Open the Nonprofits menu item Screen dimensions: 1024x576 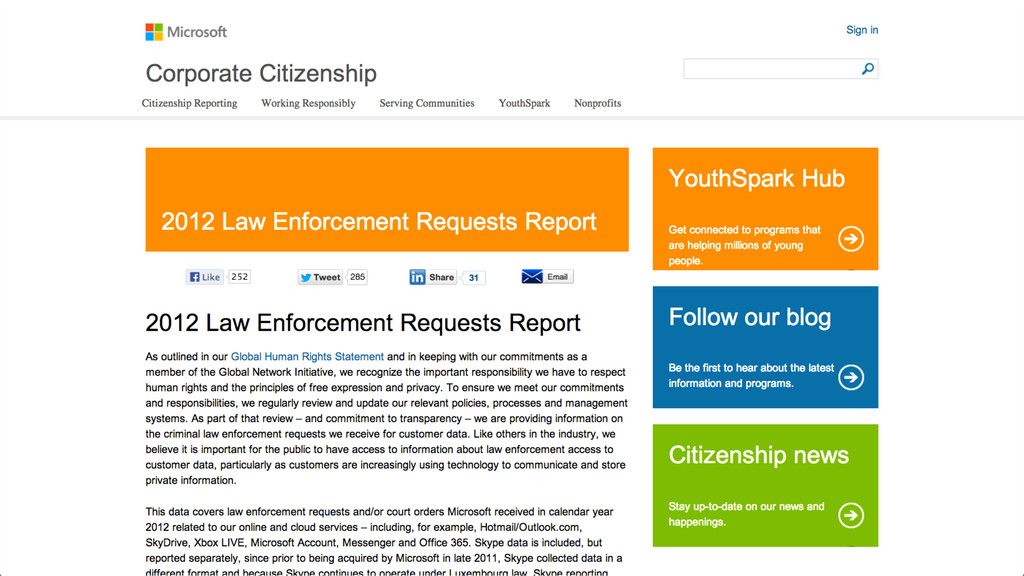(x=598, y=103)
